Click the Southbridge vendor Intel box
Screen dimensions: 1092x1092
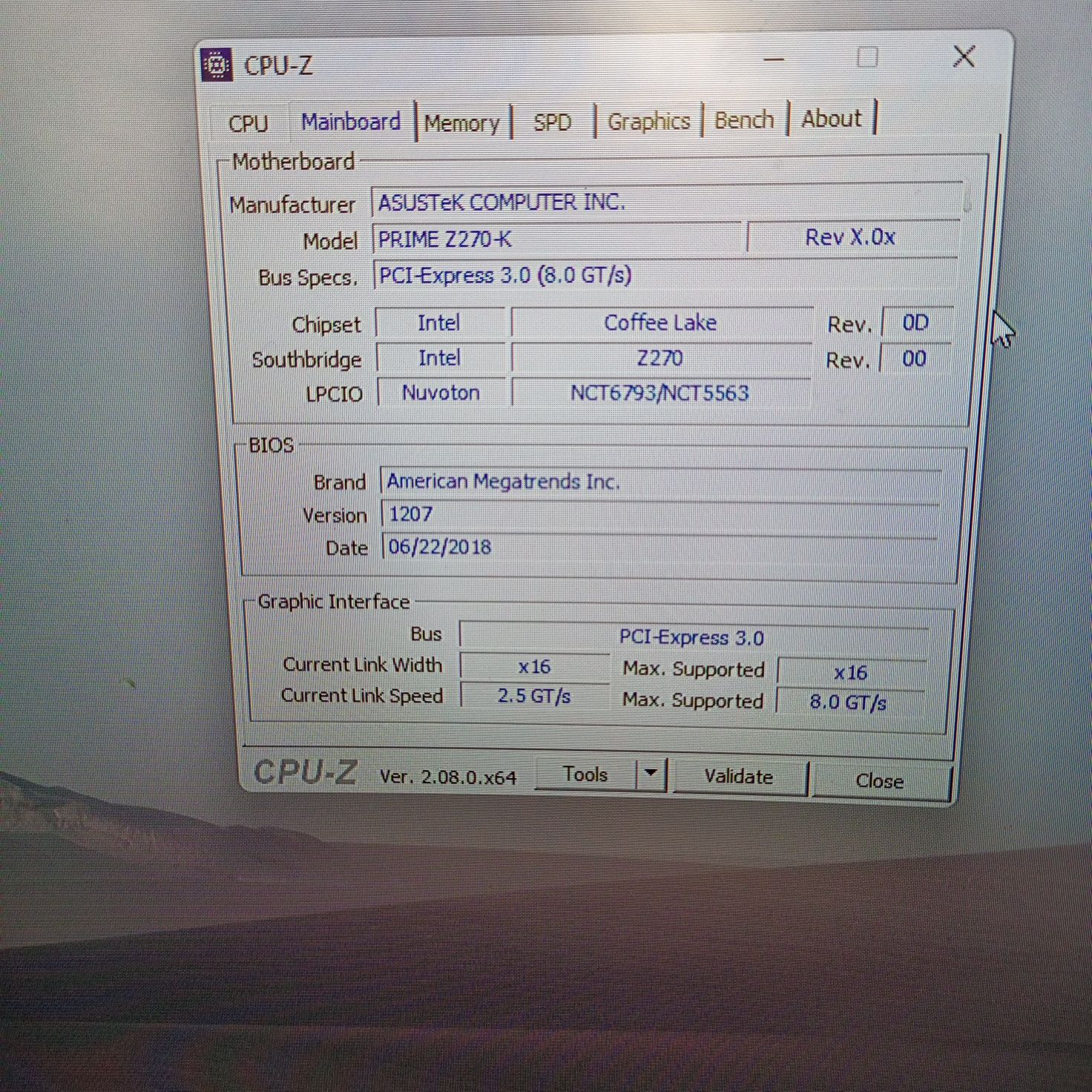click(441, 358)
